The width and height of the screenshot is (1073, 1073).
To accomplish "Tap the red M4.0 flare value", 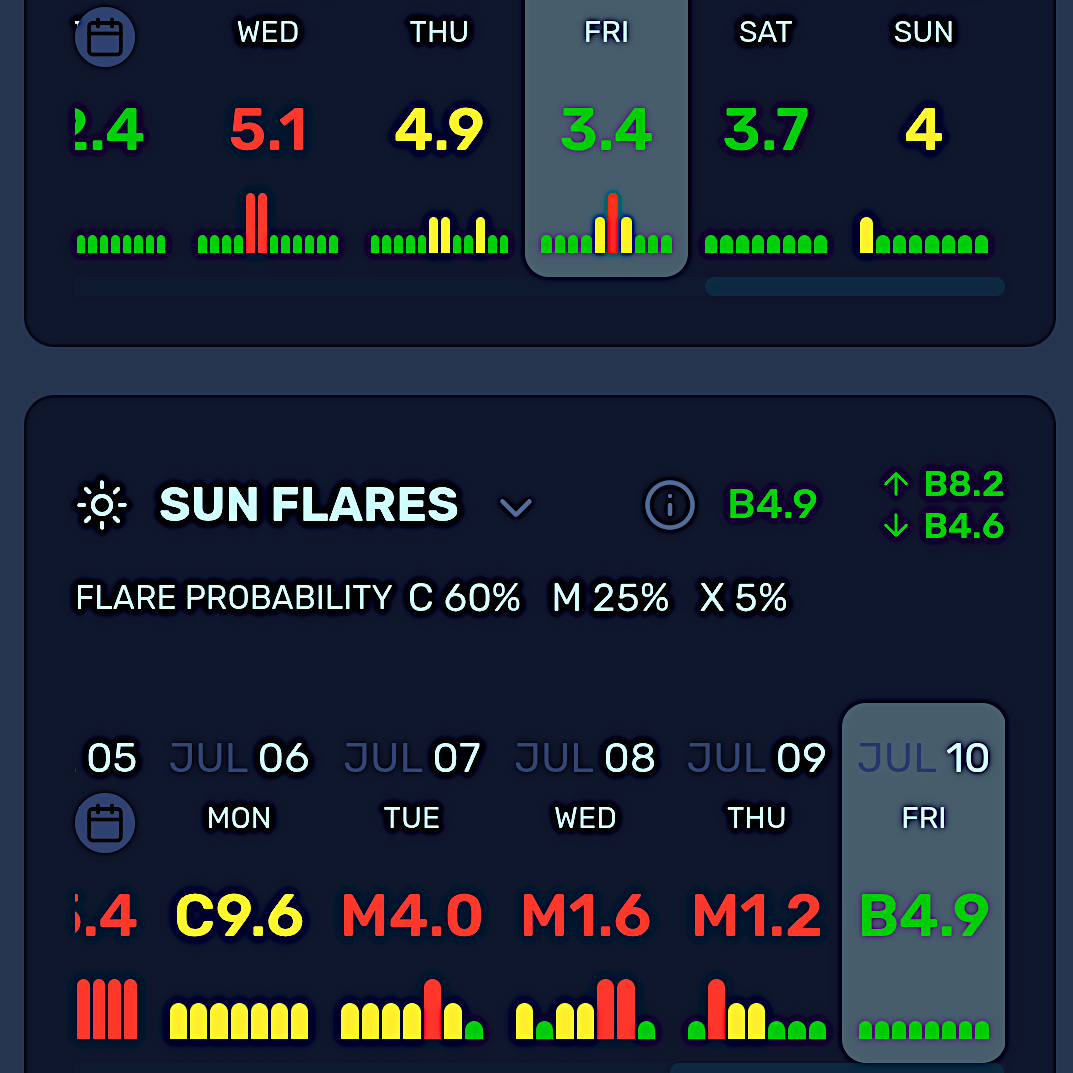I will click(412, 915).
